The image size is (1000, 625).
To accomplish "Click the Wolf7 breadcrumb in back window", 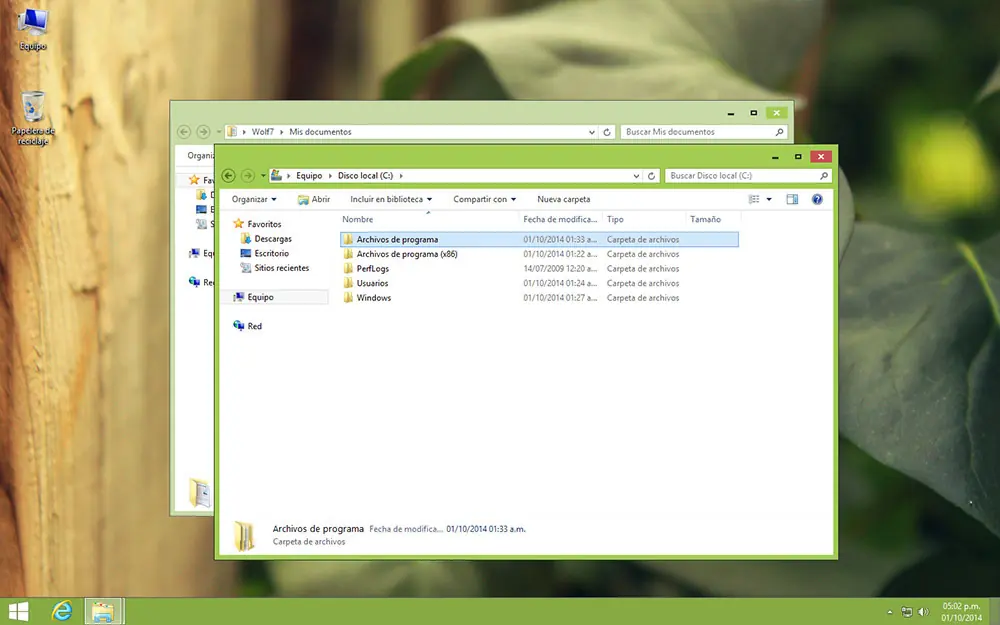I will (262, 132).
